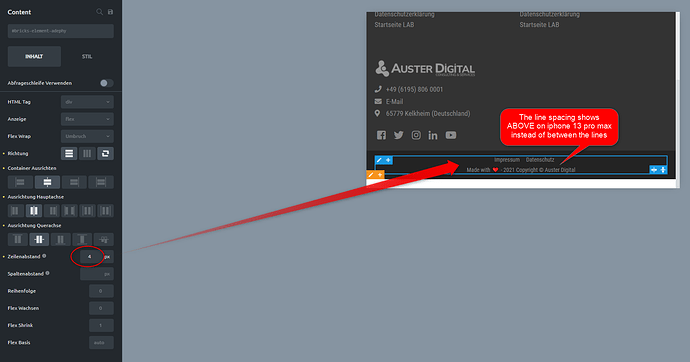The height and width of the screenshot is (362, 690).
Task: Click the reverse direction icon under Richtung
Action: [x=105, y=154]
